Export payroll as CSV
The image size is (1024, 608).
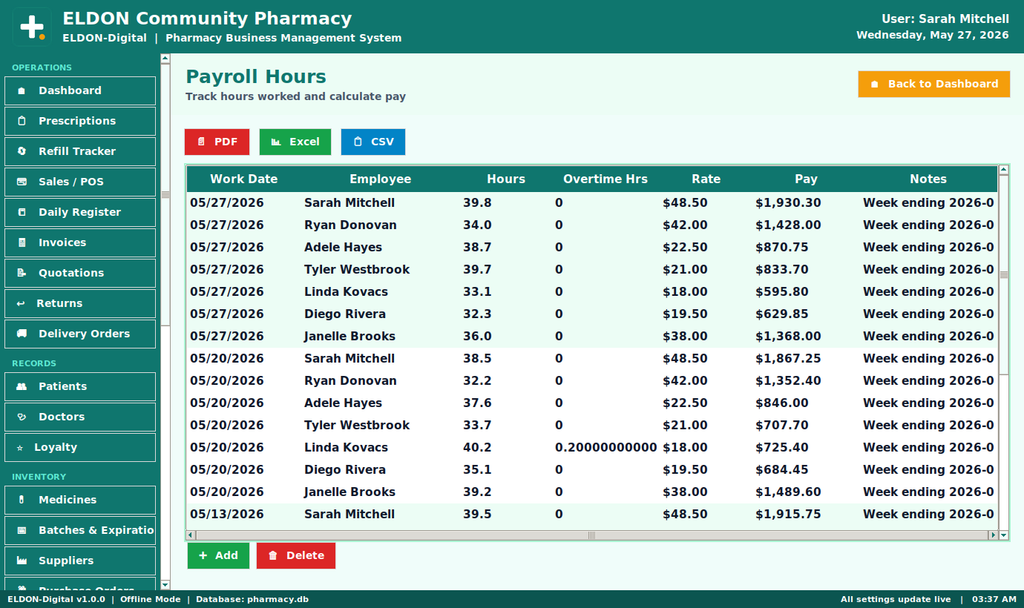click(x=373, y=142)
